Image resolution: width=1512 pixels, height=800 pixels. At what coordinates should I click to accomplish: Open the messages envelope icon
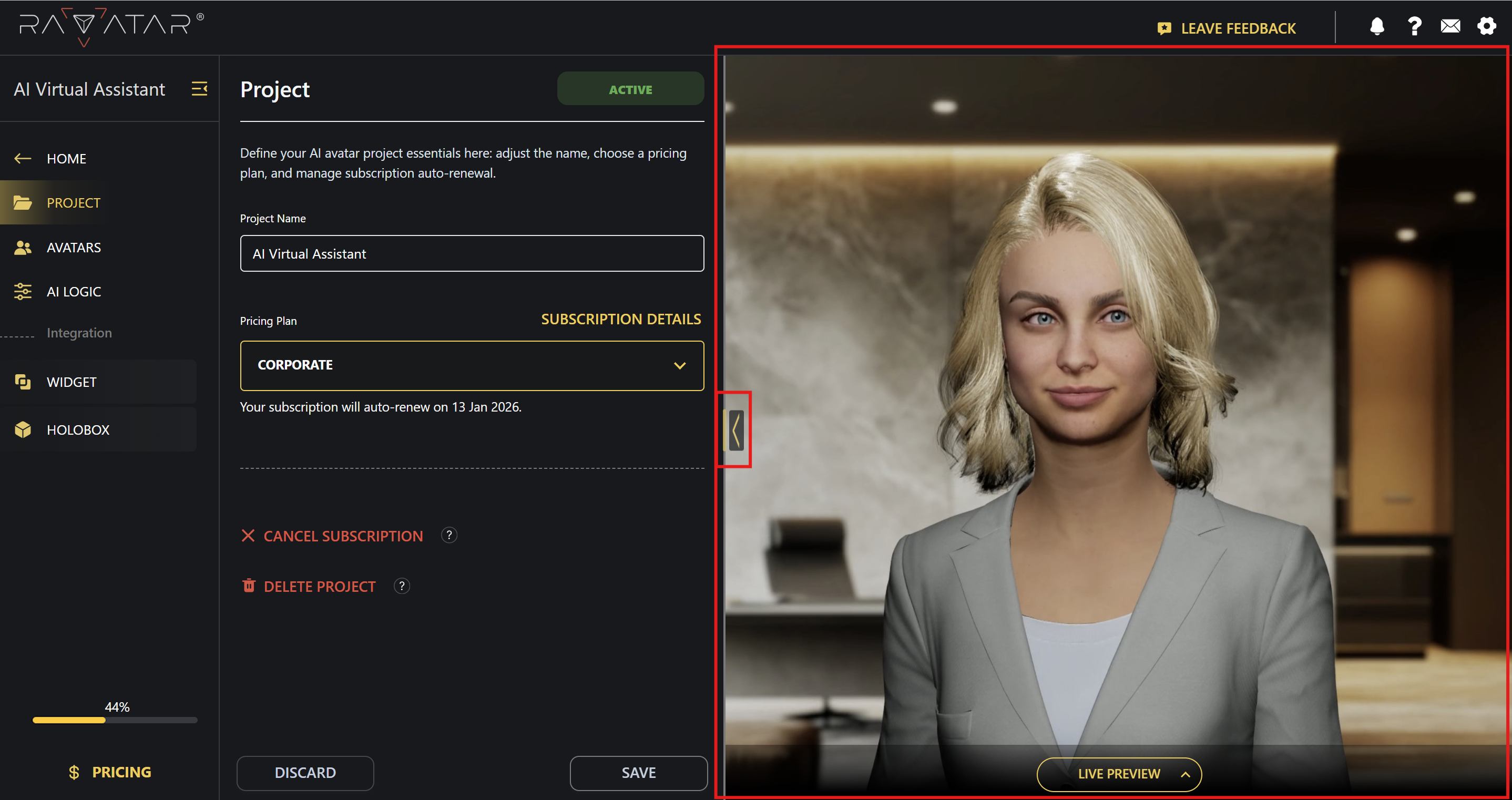point(1450,26)
